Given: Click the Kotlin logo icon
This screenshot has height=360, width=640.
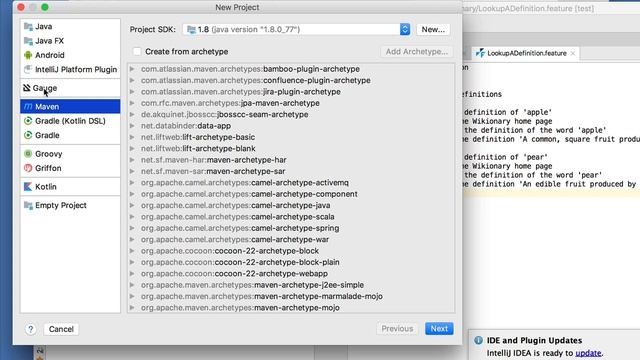Looking at the screenshot, I should coord(28,187).
